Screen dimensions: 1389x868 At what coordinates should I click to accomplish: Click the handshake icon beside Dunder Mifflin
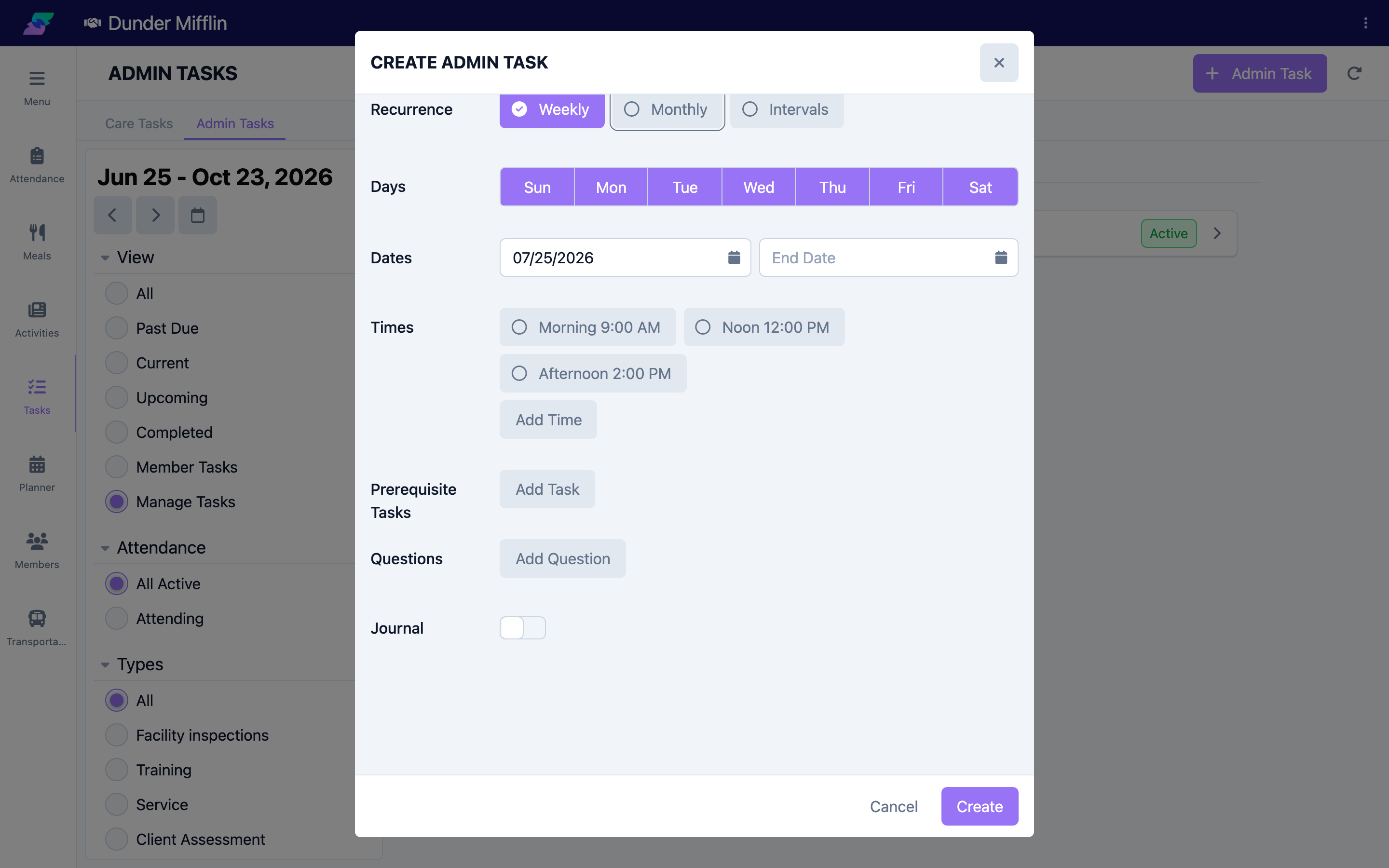93,23
